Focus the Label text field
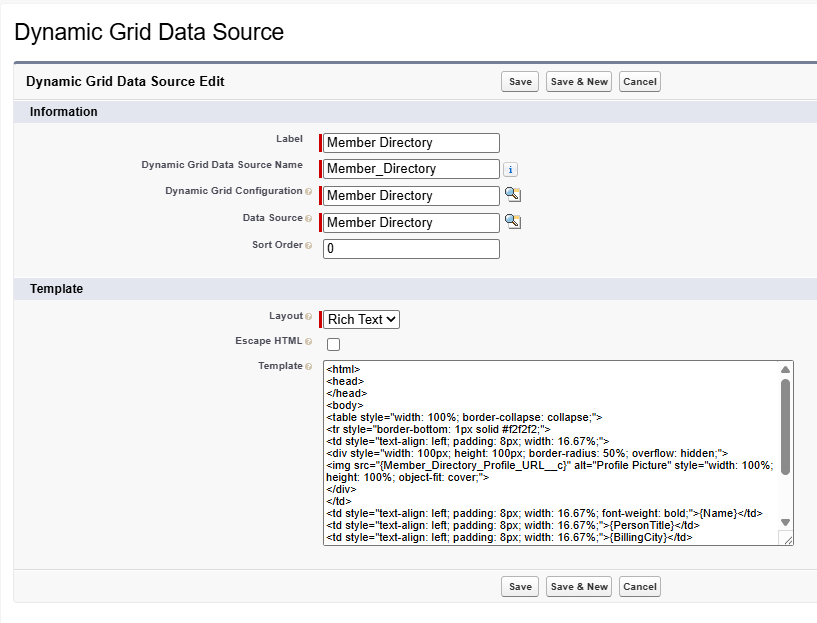 click(x=411, y=143)
